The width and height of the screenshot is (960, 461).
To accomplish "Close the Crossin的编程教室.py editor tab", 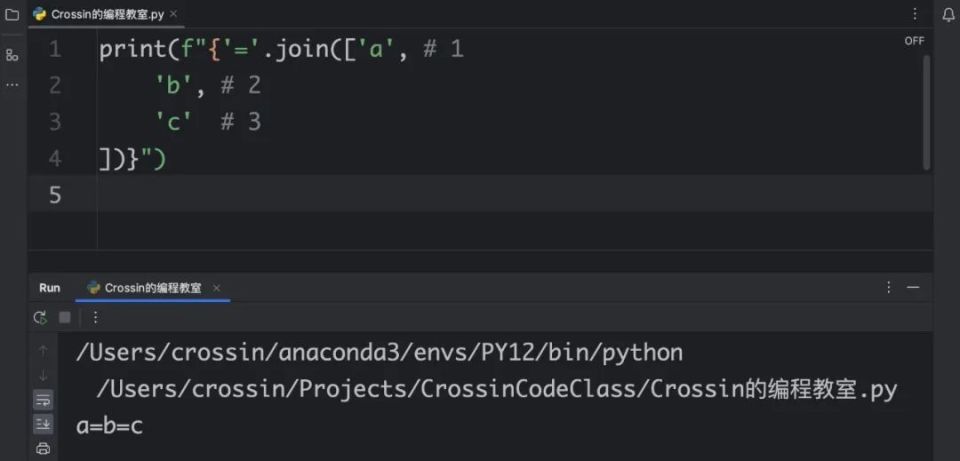I will (x=173, y=14).
